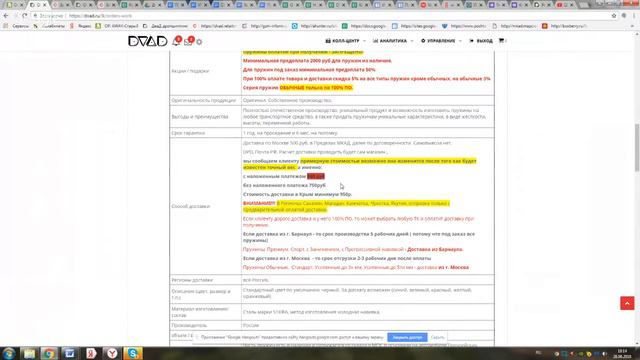Open the shopping cart icon in site header
Viewport: 640px width, 360px height.
502,41
